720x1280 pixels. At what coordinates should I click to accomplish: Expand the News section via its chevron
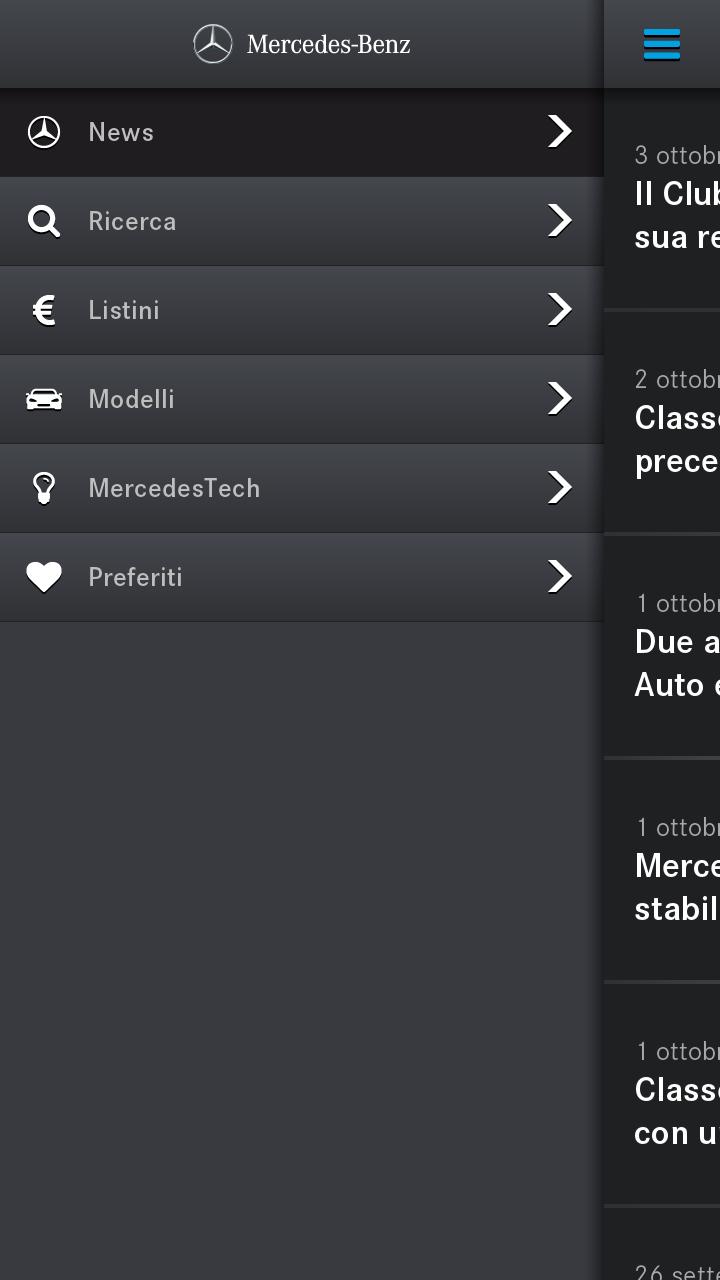[x=559, y=131]
